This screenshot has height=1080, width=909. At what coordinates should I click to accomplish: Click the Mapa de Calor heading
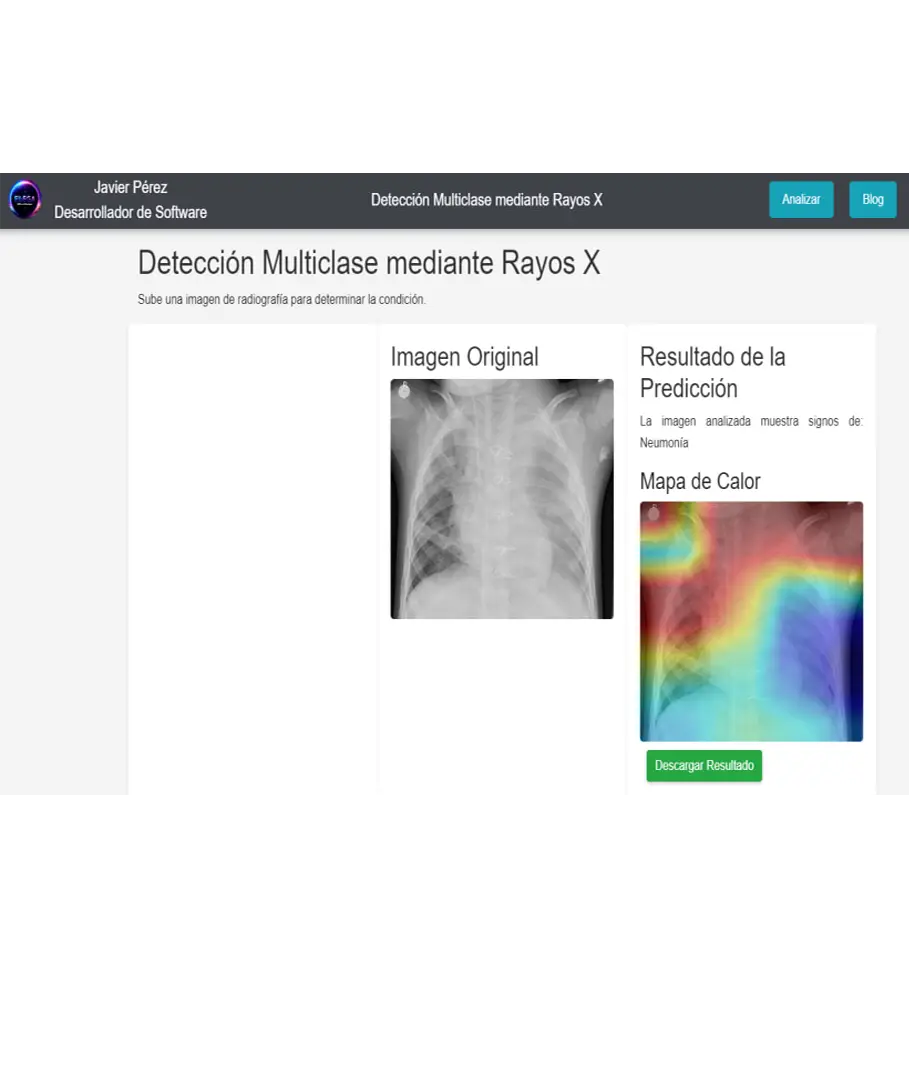point(700,481)
